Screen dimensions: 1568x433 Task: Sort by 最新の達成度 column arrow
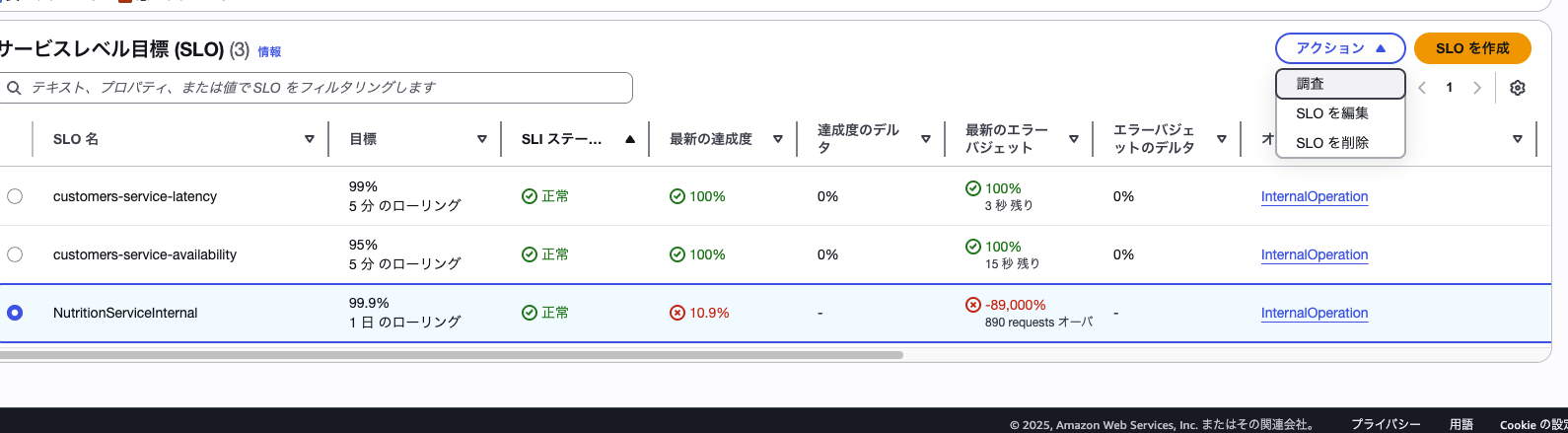pyautogui.click(x=778, y=139)
